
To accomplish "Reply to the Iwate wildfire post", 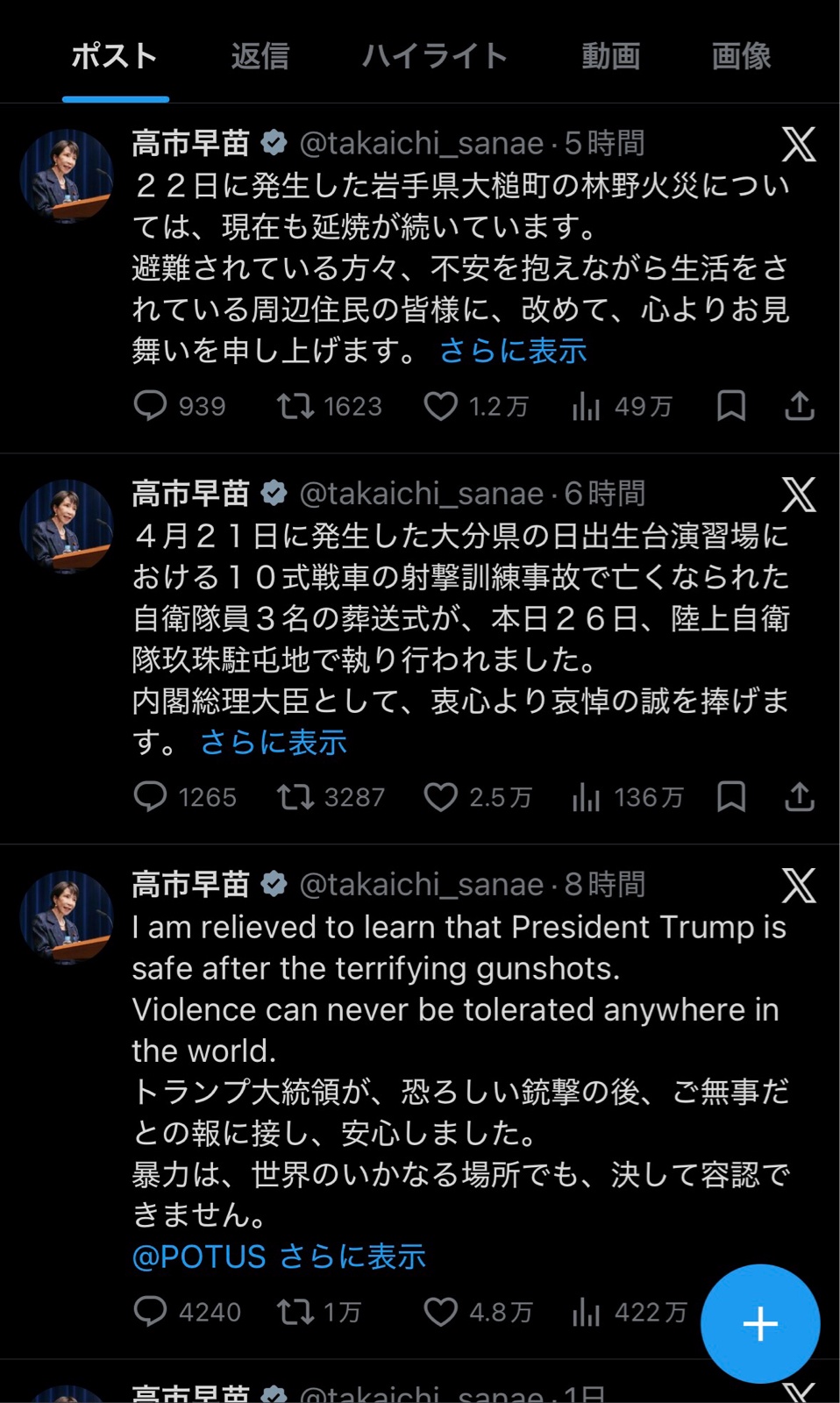I will coord(150,406).
